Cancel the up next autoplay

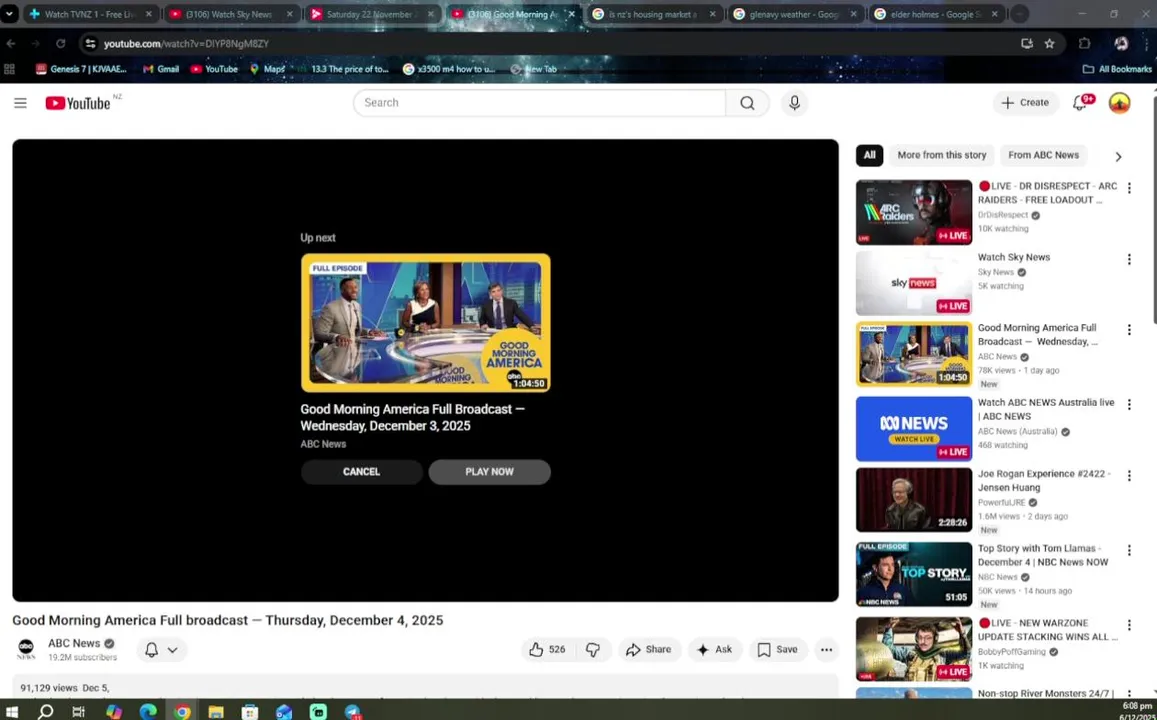click(362, 472)
